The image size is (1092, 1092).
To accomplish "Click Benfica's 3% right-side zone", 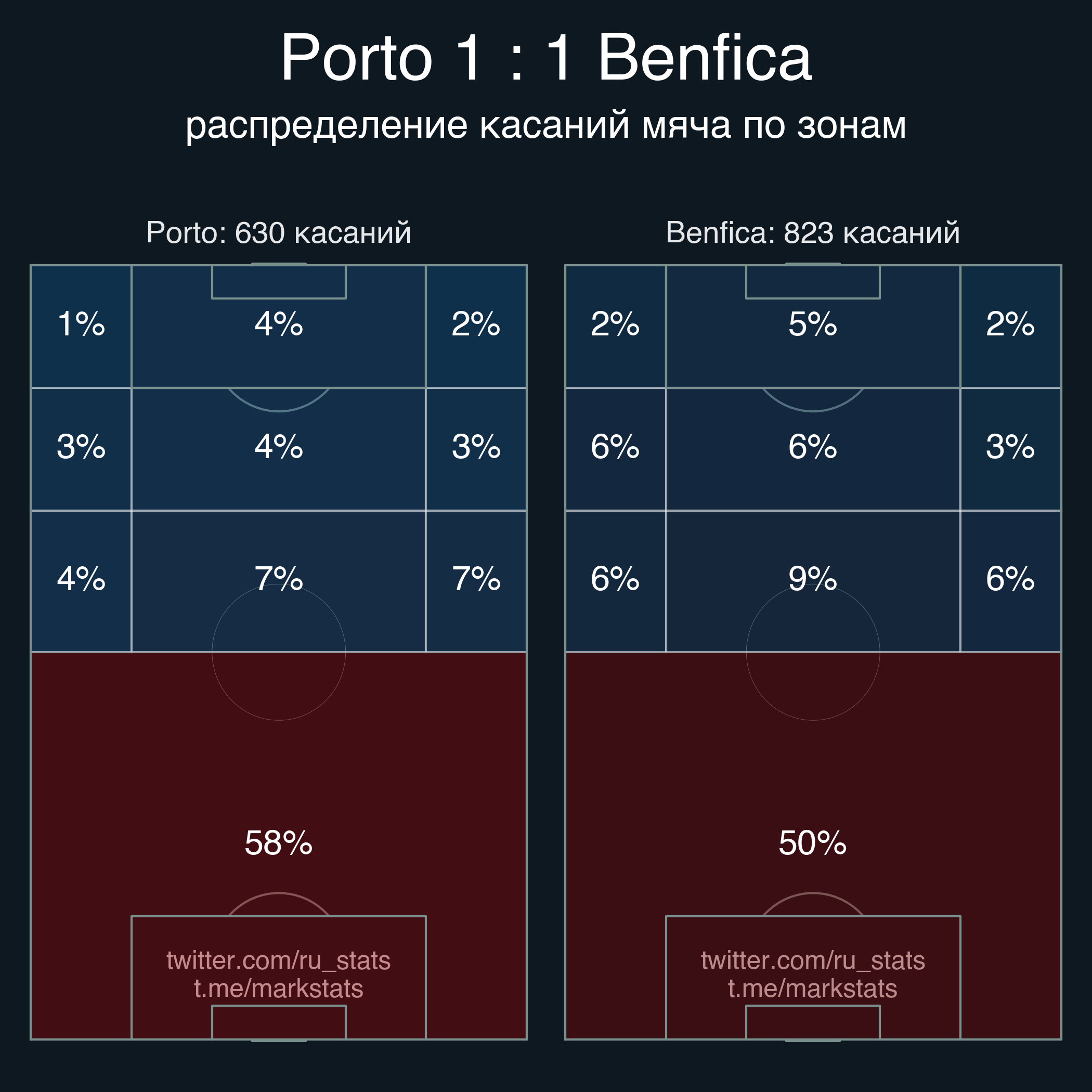I will (1010, 449).
